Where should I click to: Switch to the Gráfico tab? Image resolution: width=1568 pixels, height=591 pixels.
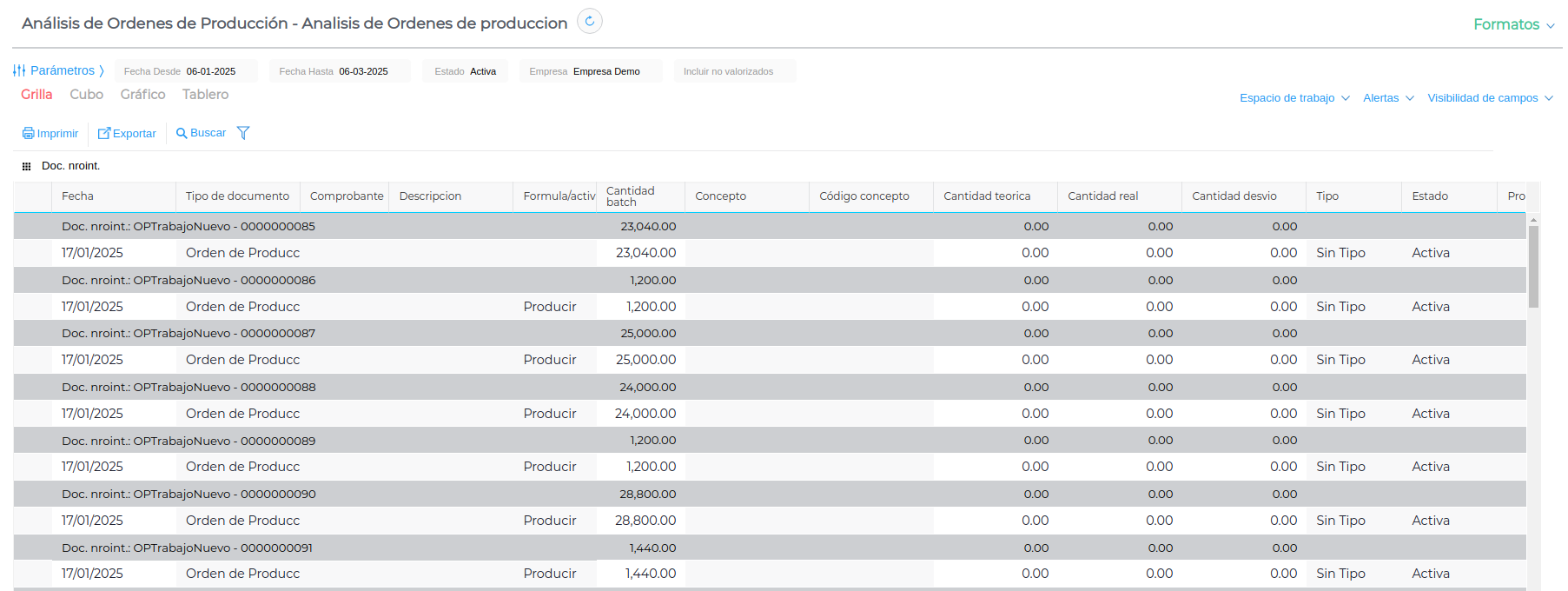pos(142,95)
